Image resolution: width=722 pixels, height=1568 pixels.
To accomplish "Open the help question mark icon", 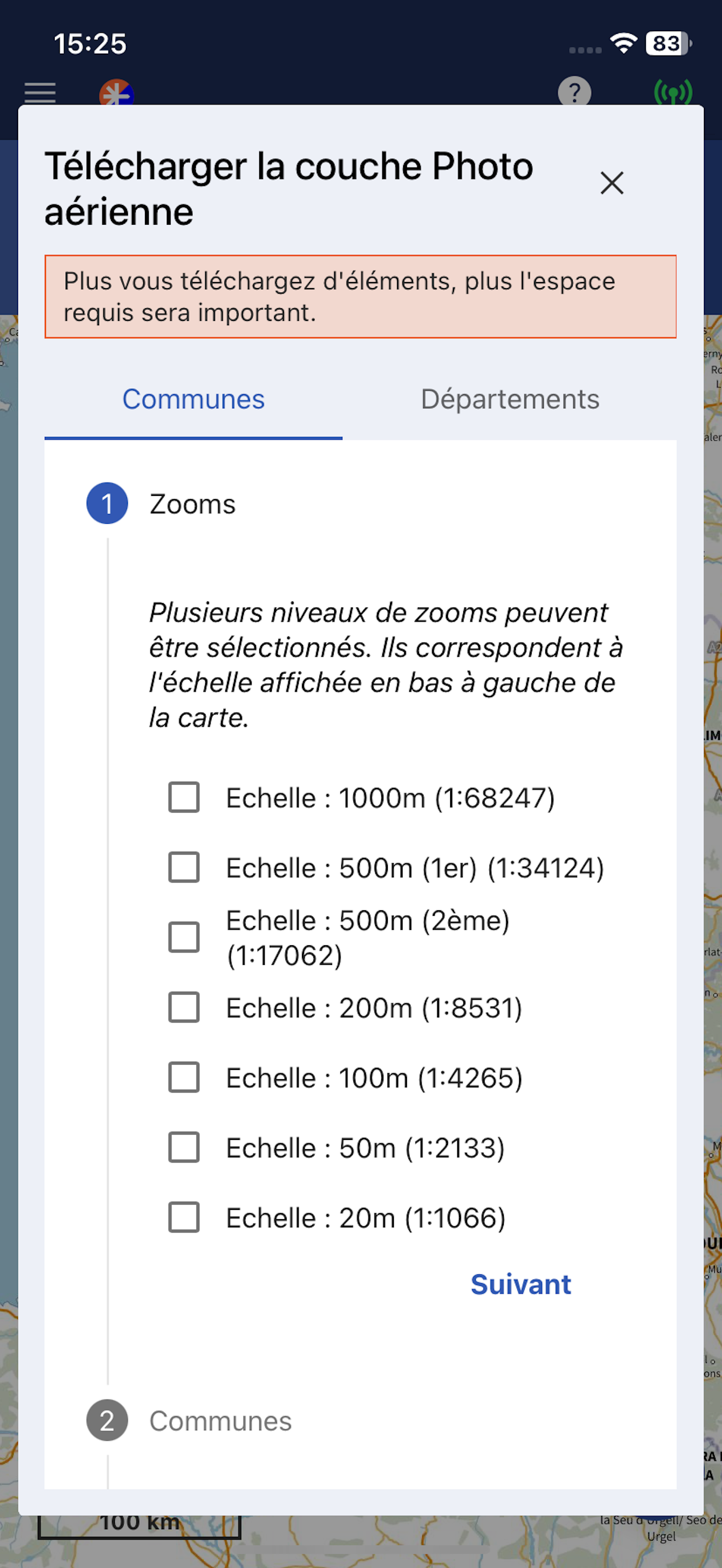I will coord(574,91).
